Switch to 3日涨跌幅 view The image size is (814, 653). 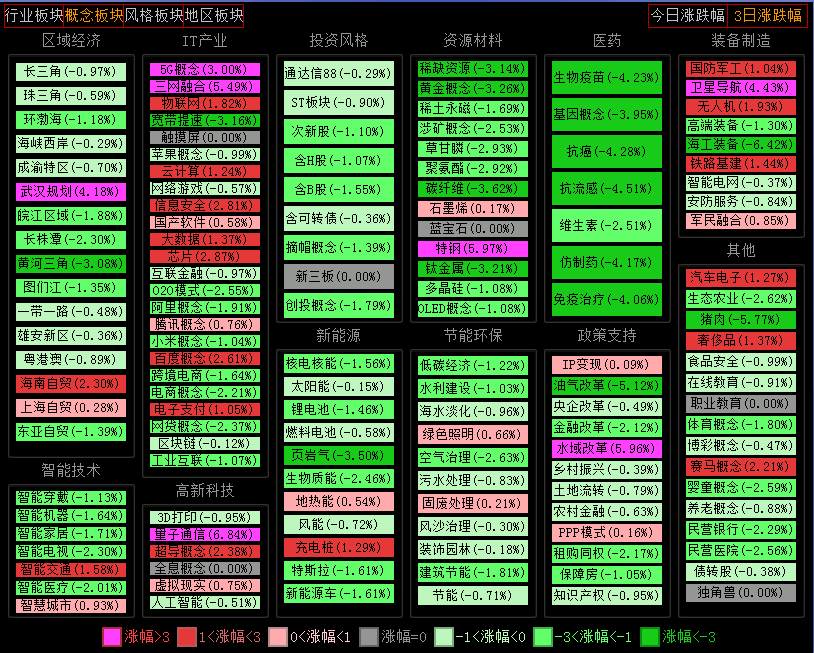767,16
